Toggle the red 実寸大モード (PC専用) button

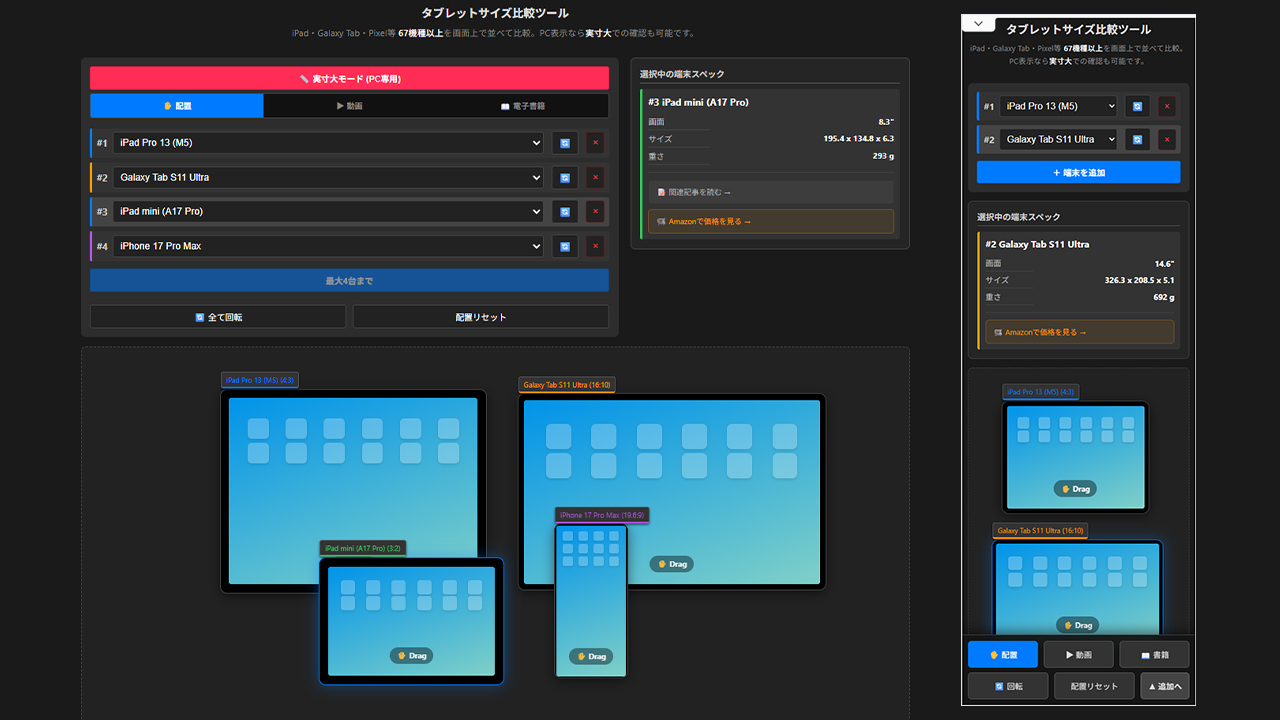click(349, 78)
